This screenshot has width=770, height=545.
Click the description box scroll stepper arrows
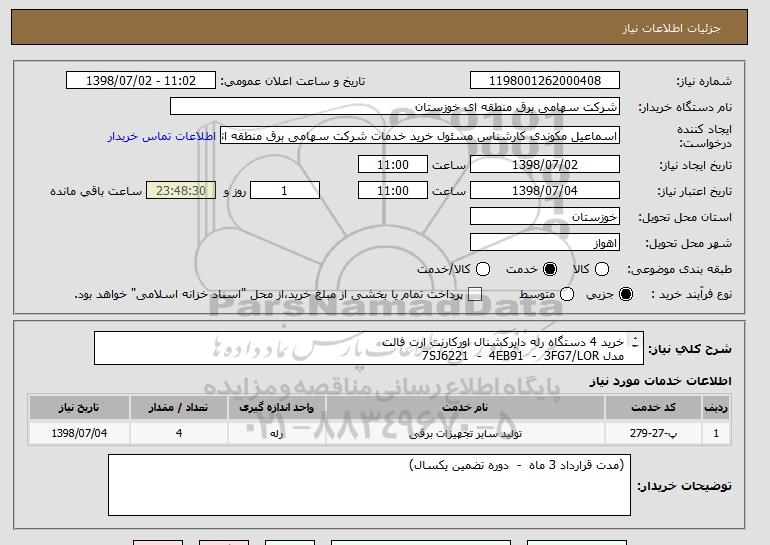point(635,342)
